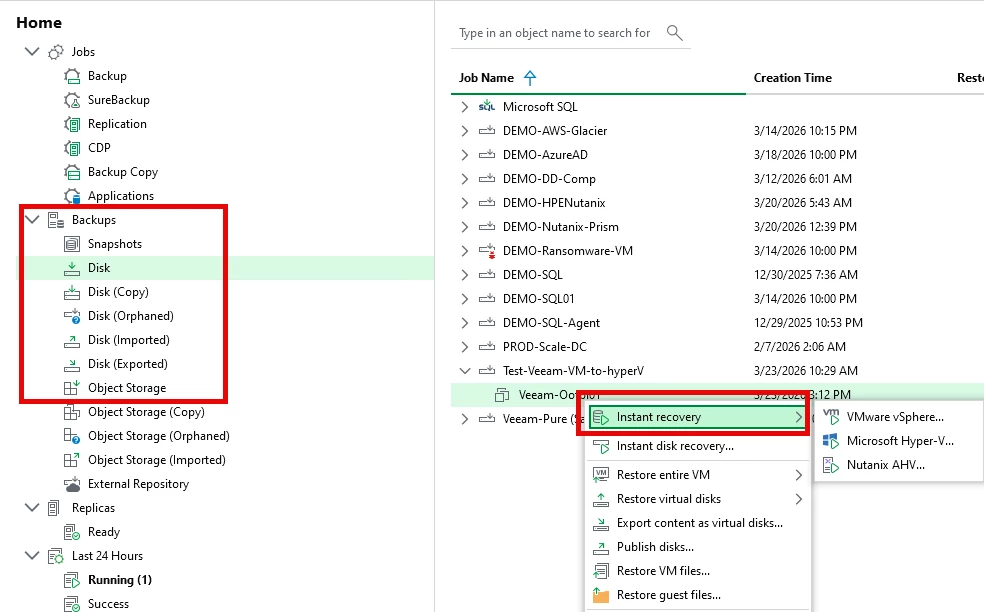
Task: Open Restore entire VM submenu
Action: pos(697,475)
